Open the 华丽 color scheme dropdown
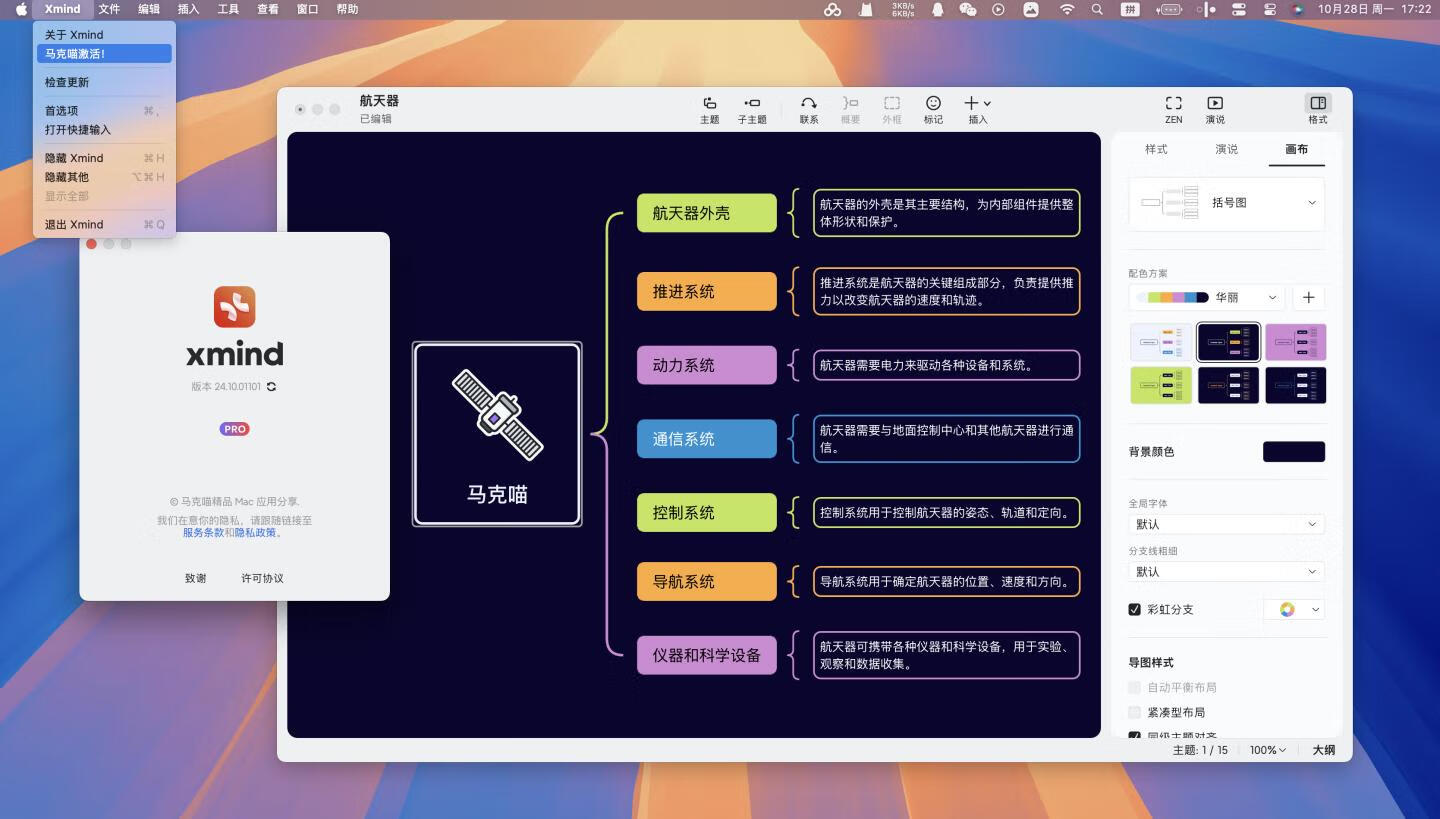 (x=1207, y=297)
